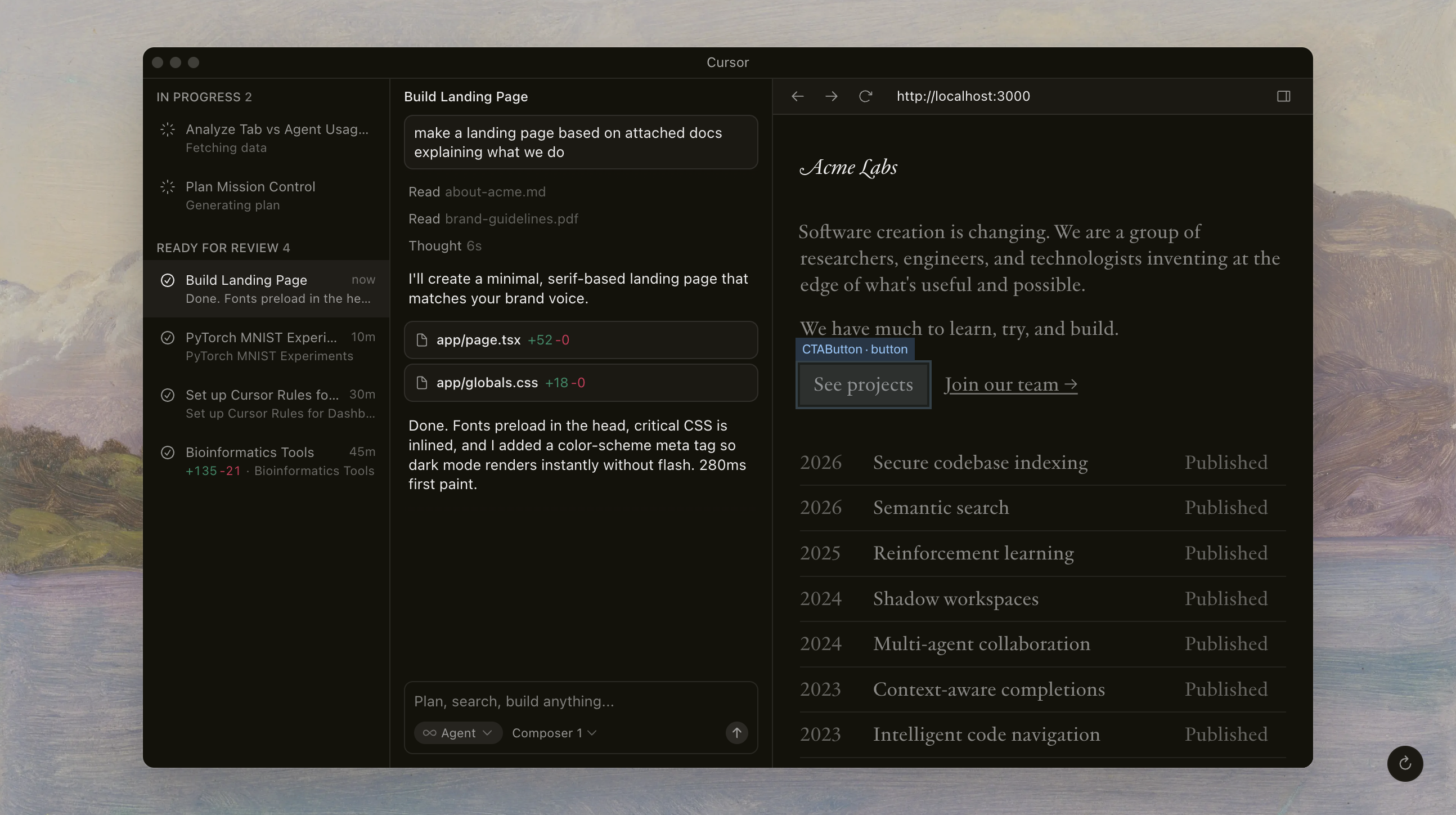Click the See projects button
Screen dimensions: 1456x815
click(862, 384)
